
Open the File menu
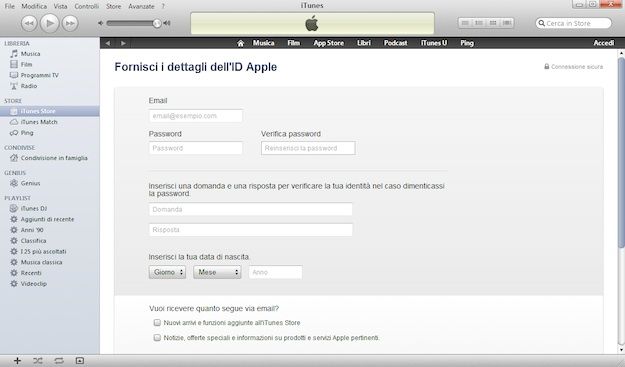pos(9,6)
